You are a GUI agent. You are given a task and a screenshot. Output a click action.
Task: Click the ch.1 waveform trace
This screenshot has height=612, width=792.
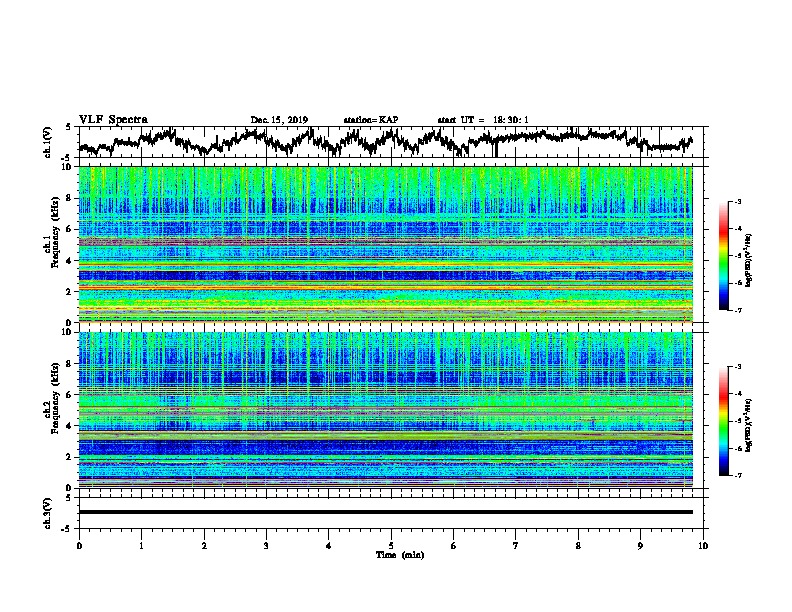[385, 142]
